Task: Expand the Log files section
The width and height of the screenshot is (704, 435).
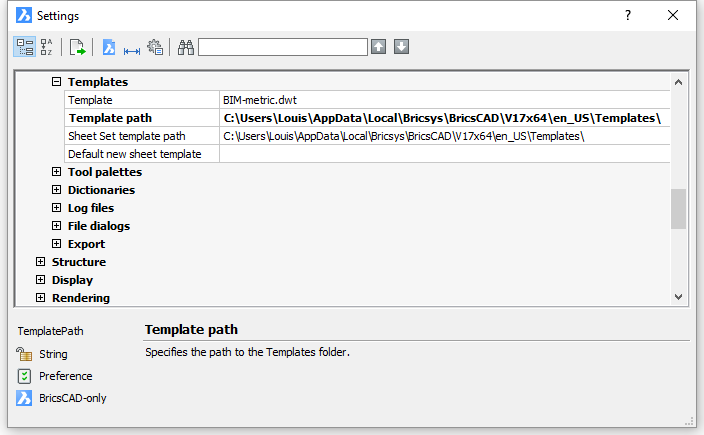Action: pyautogui.click(x=56, y=207)
